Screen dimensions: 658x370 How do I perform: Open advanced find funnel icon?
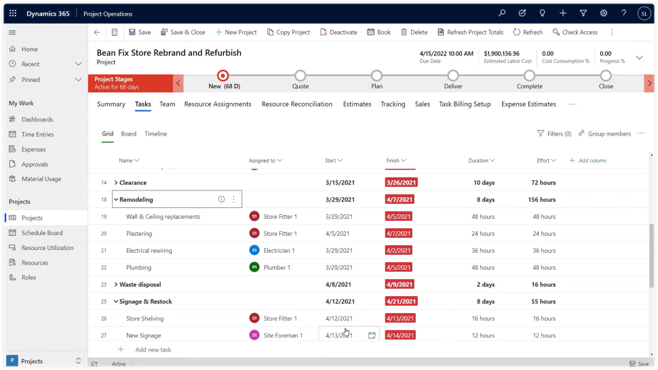tap(583, 13)
